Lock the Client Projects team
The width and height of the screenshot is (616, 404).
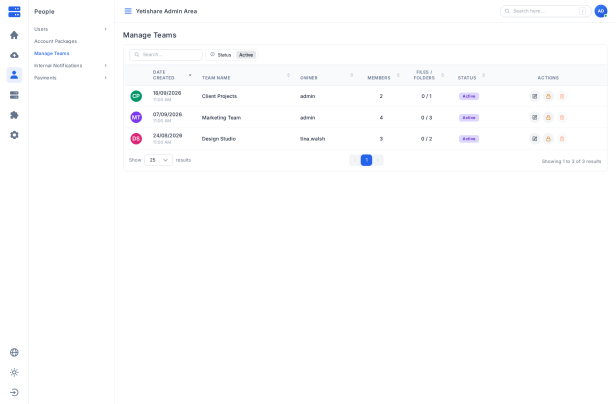(x=548, y=96)
